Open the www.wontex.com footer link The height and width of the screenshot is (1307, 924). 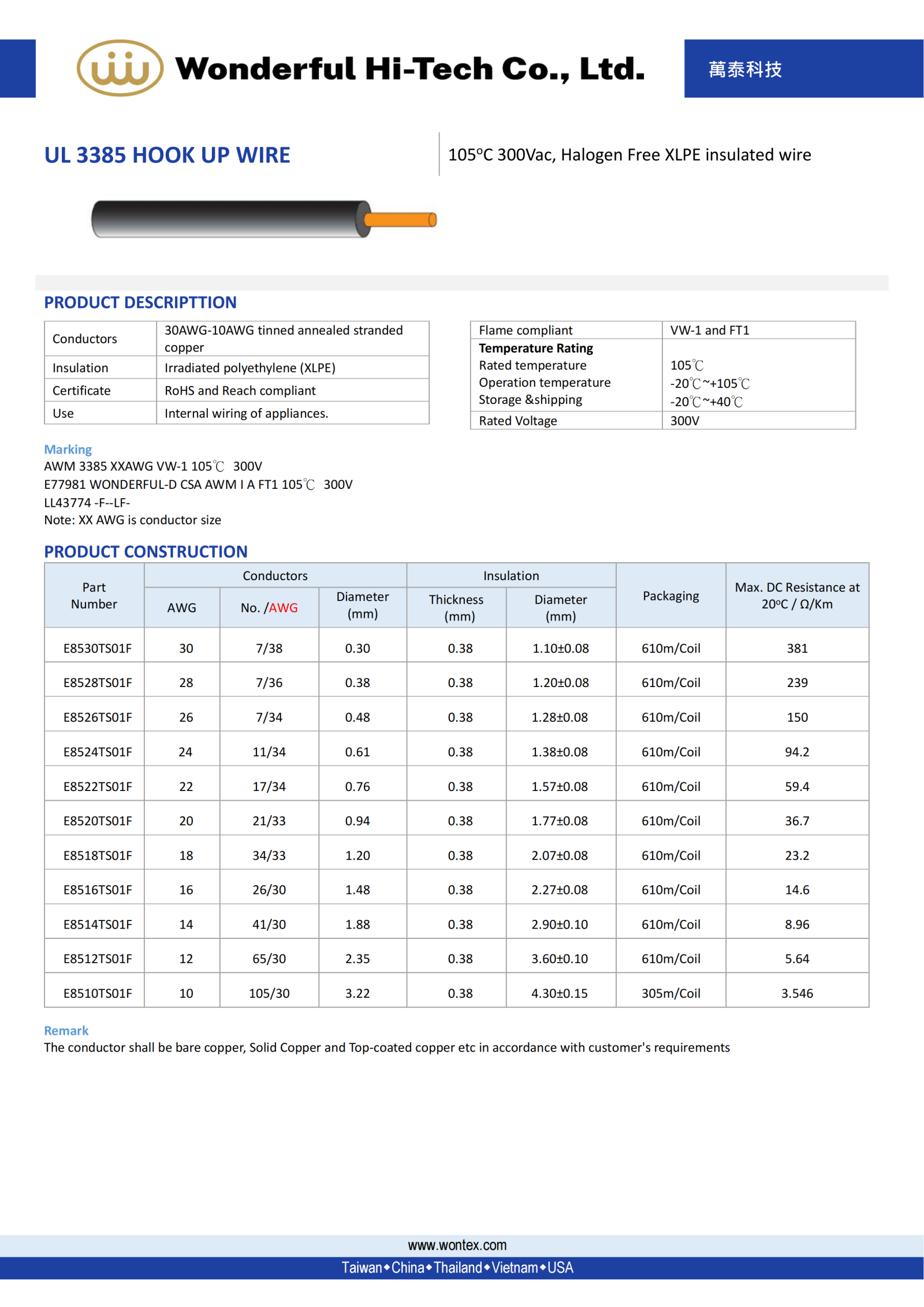point(457,1245)
